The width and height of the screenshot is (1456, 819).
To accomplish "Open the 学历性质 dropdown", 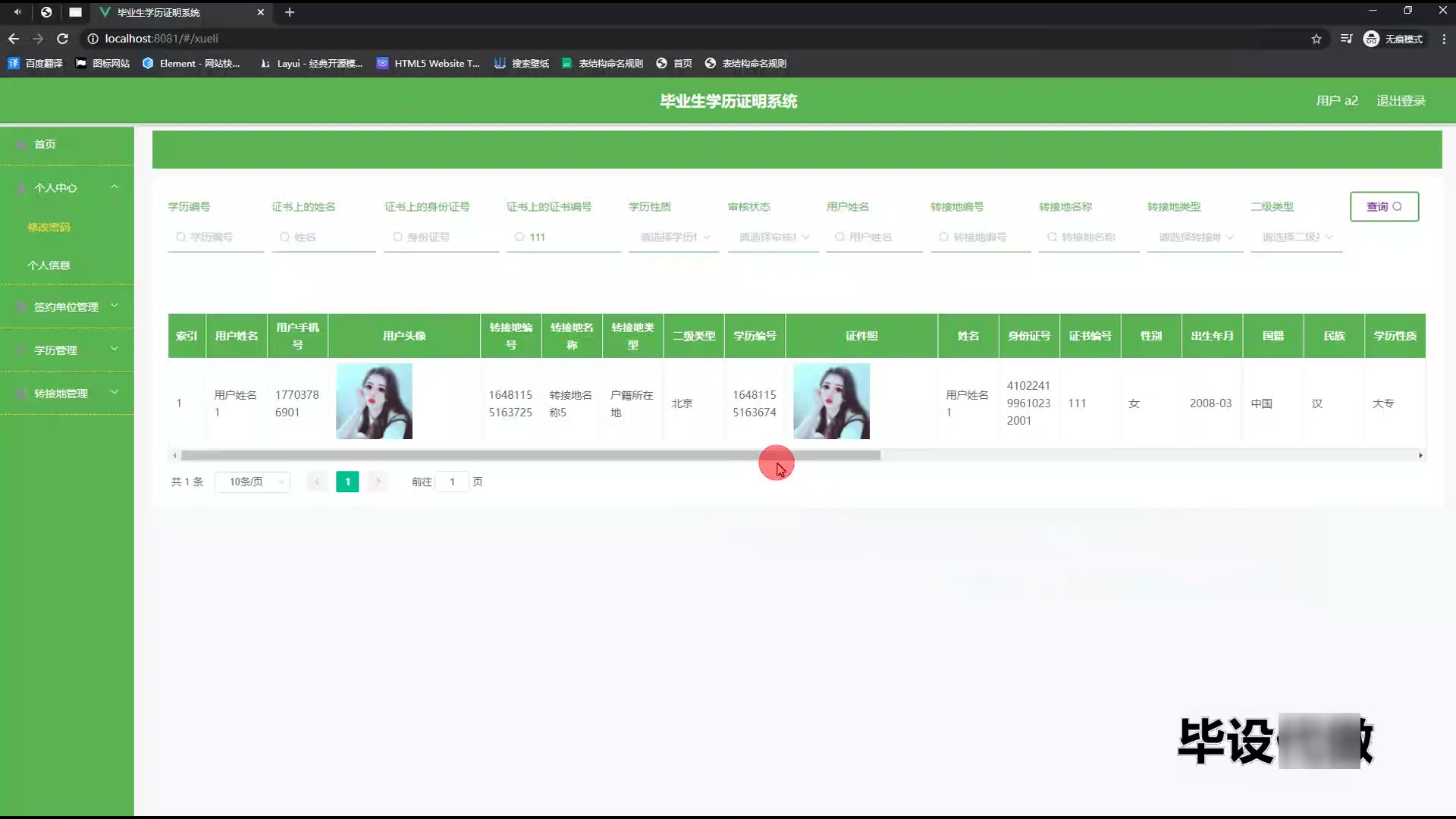I will pos(673,237).
